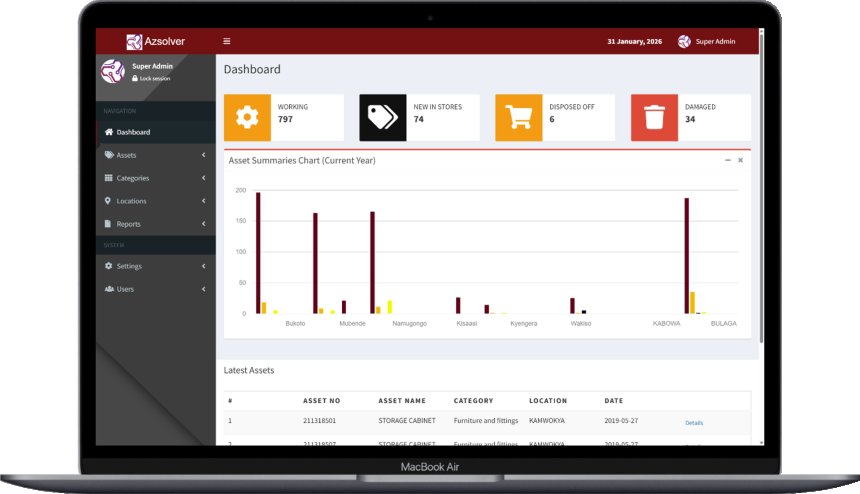Screen dimensions: 860x494
Task: Click the tall bar above Bukoto
Action: (258, 253)
